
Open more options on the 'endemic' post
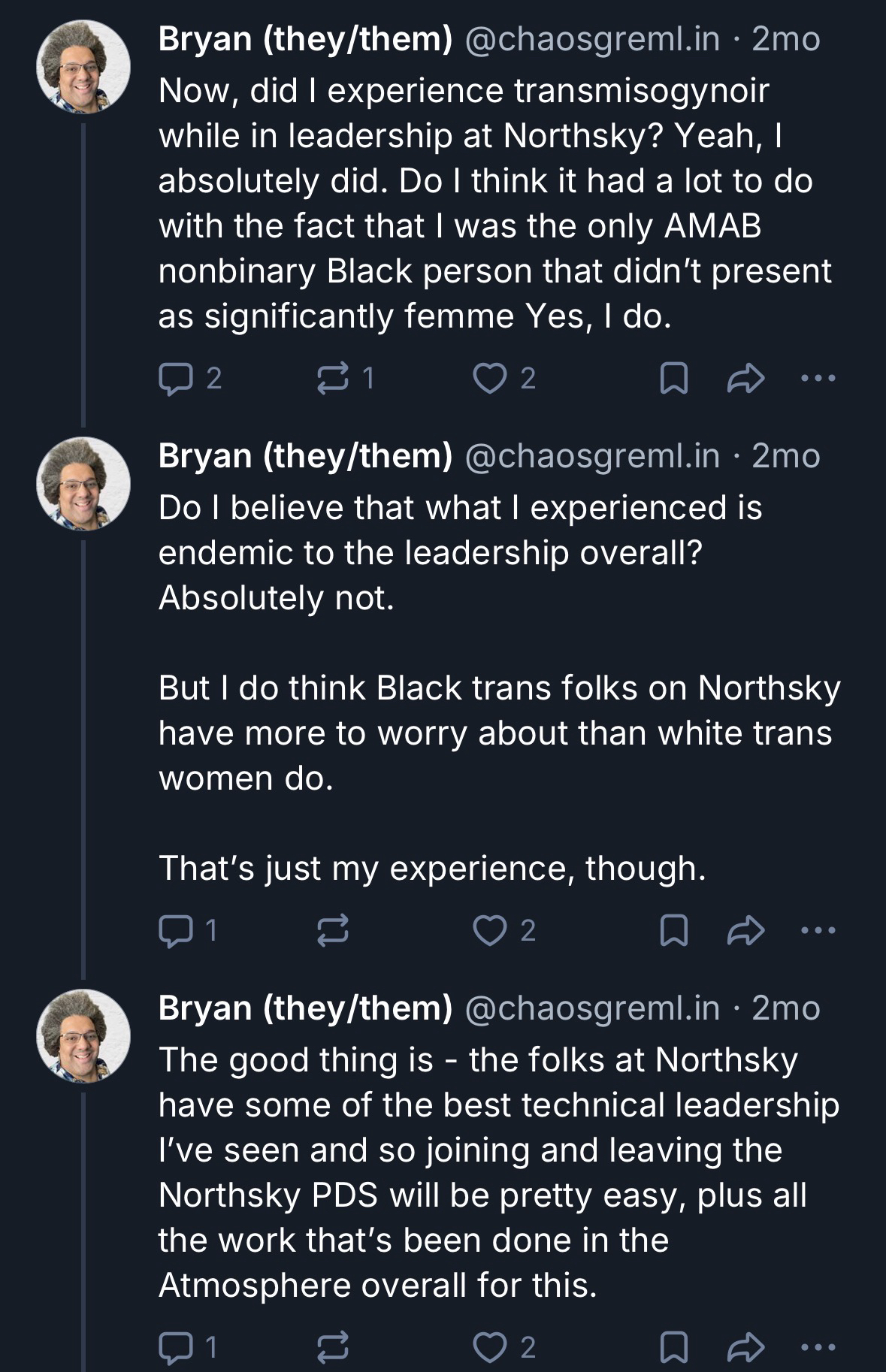pos(818,931)
